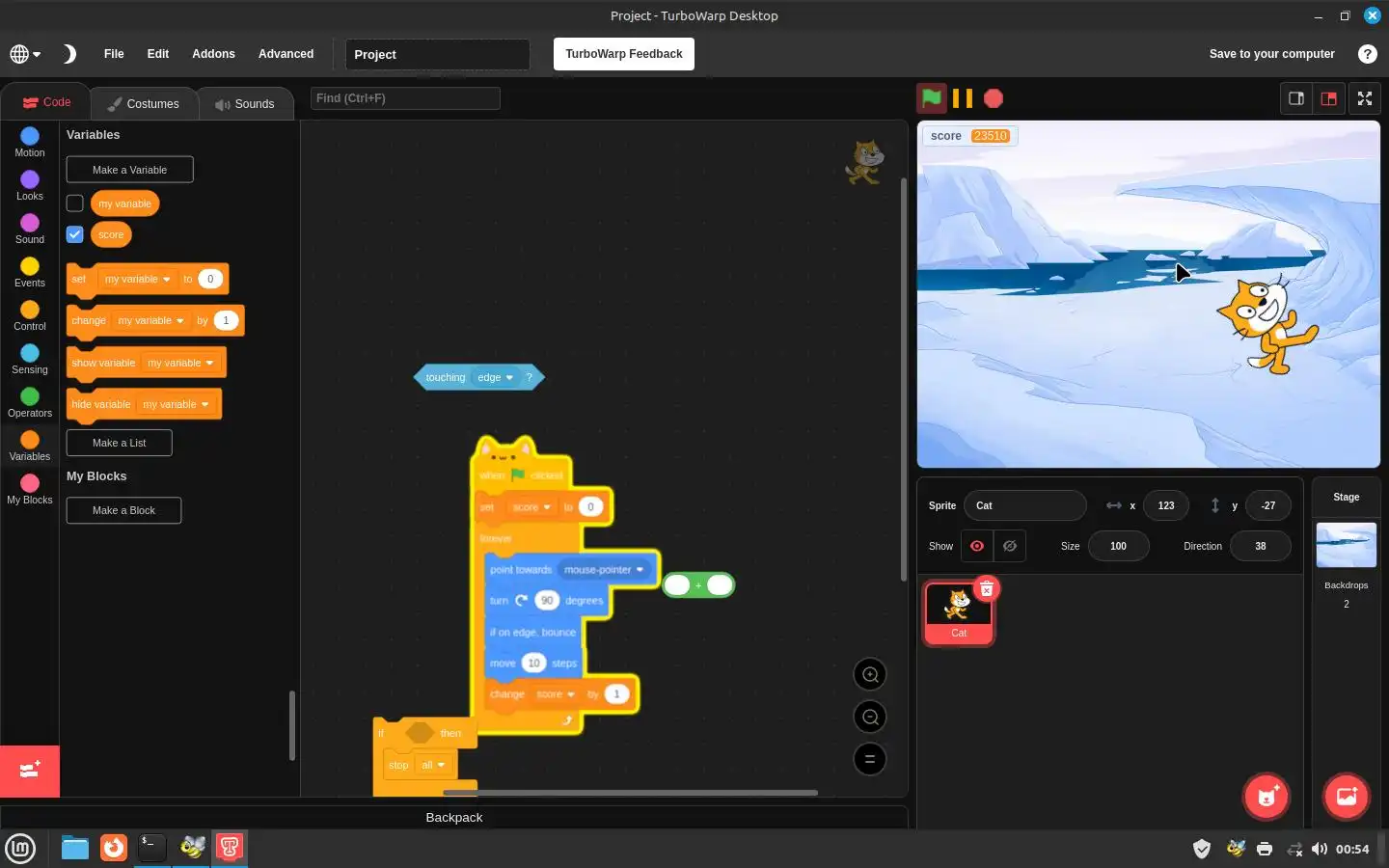Select the Sound block category
Viewport: 1389px width, 868px height.
tap(30, 230)
